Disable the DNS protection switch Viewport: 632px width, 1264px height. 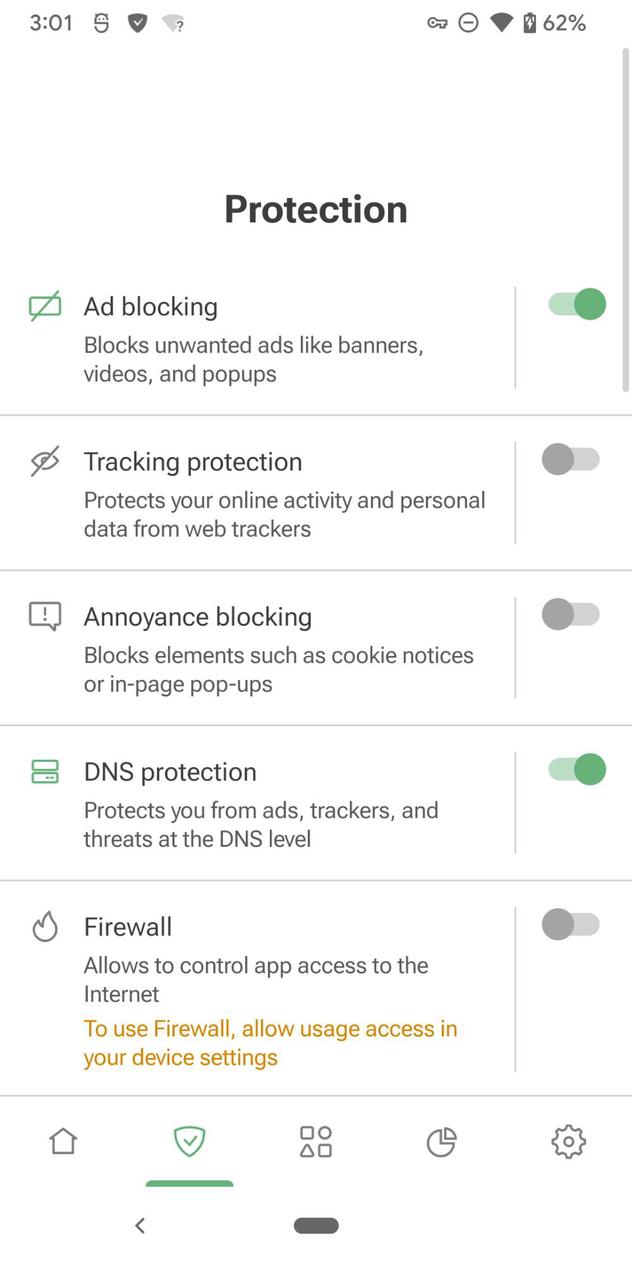575,769
